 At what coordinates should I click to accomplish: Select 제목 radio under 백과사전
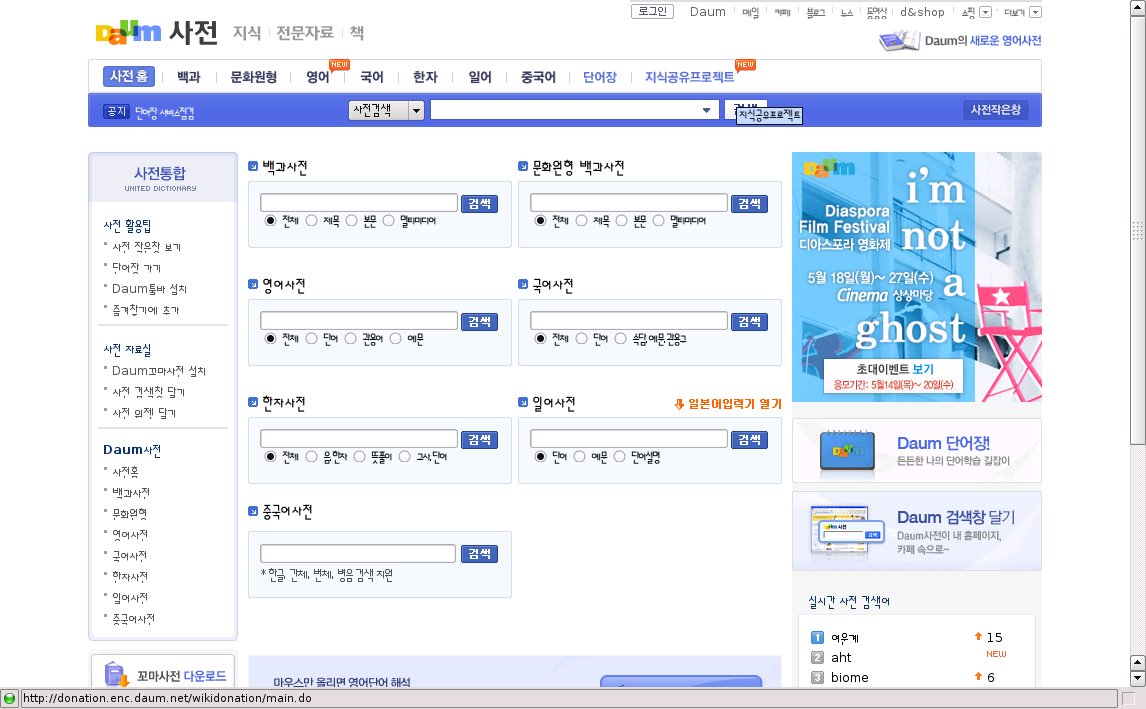[x=312, y=220]
